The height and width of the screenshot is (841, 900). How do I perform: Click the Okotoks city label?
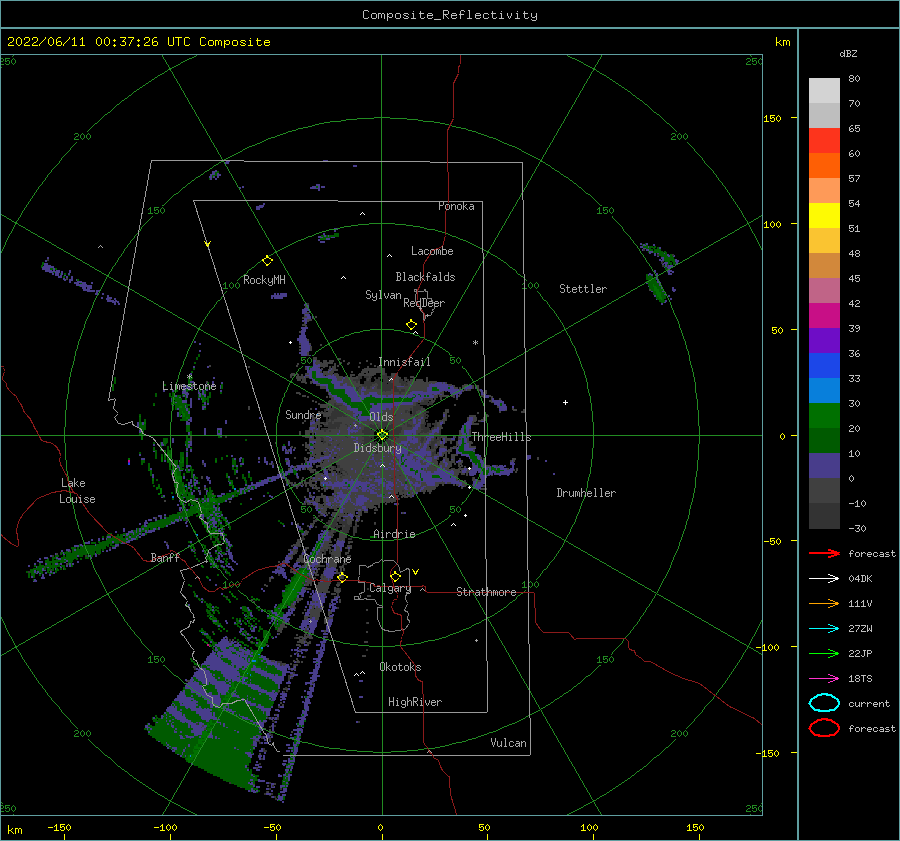tap(400, 667)
